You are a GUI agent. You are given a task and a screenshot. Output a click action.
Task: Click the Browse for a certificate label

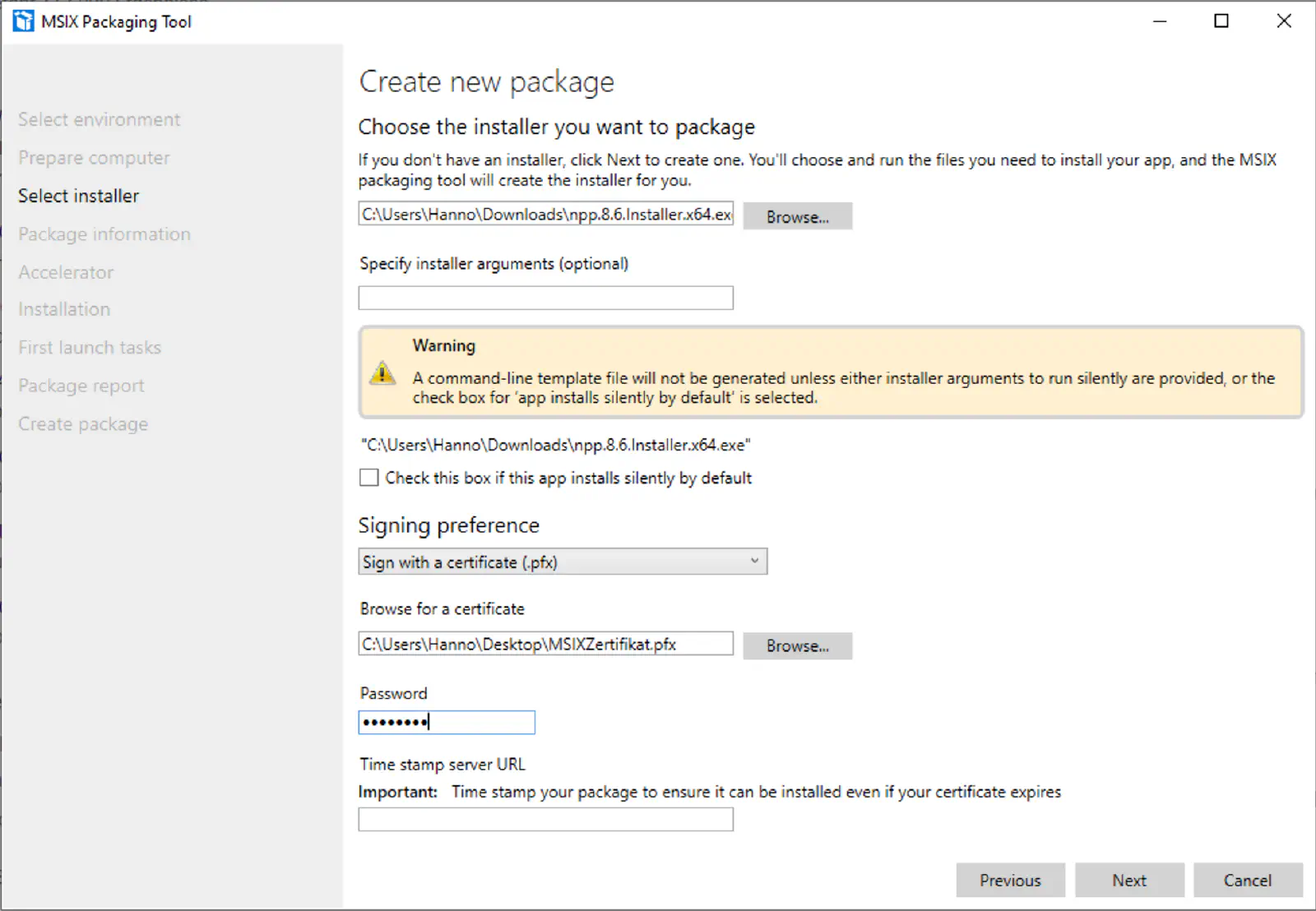pyautogui.click(x=442, y=608)
